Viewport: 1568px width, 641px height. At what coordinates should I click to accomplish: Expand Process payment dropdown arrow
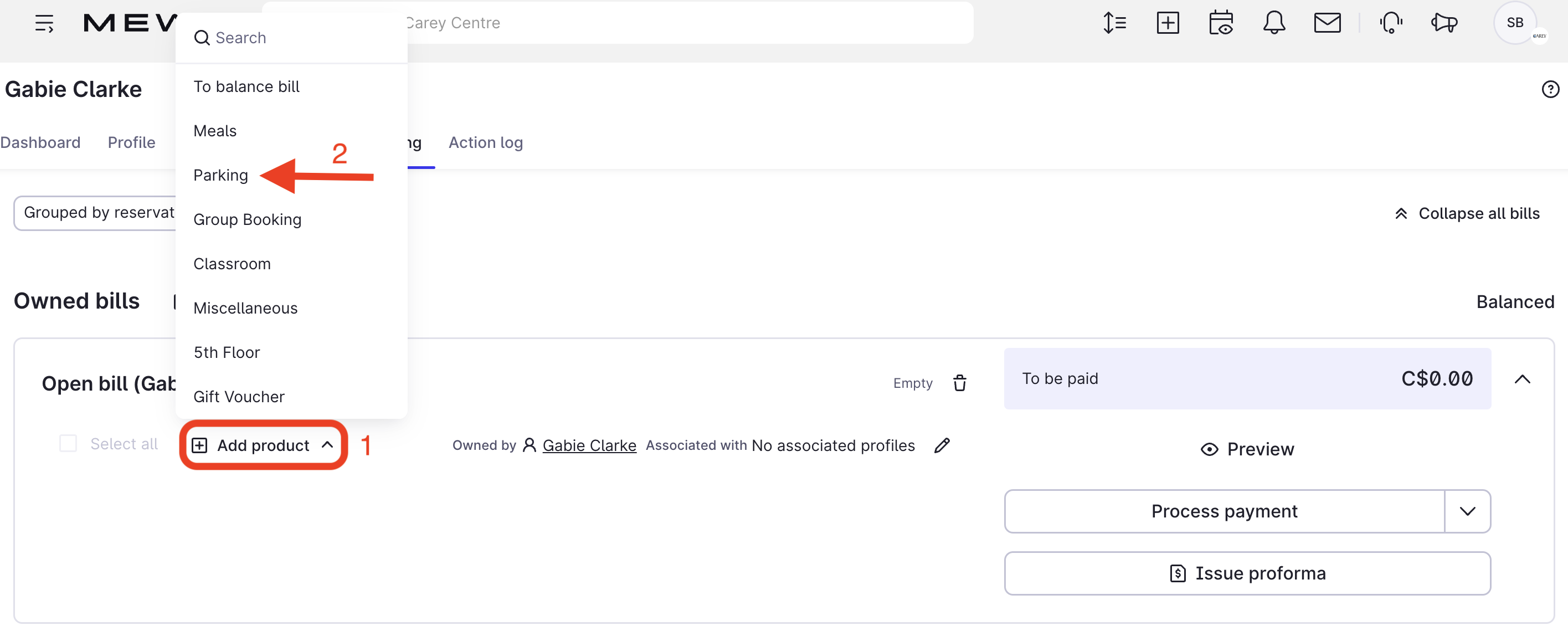pyautogui.click(x=1468, y=511)
